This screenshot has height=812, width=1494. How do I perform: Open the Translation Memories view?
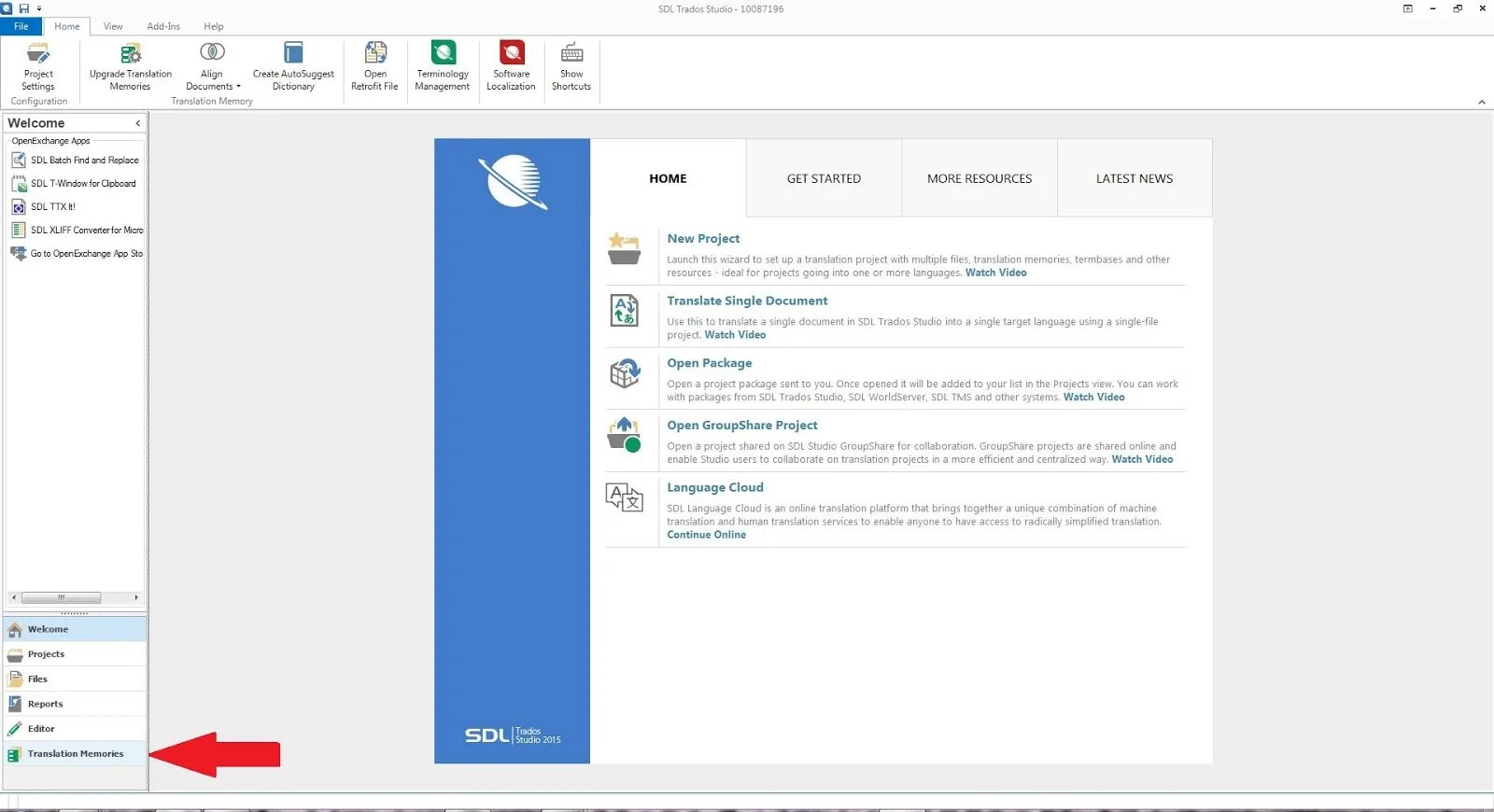pos(75,754)
